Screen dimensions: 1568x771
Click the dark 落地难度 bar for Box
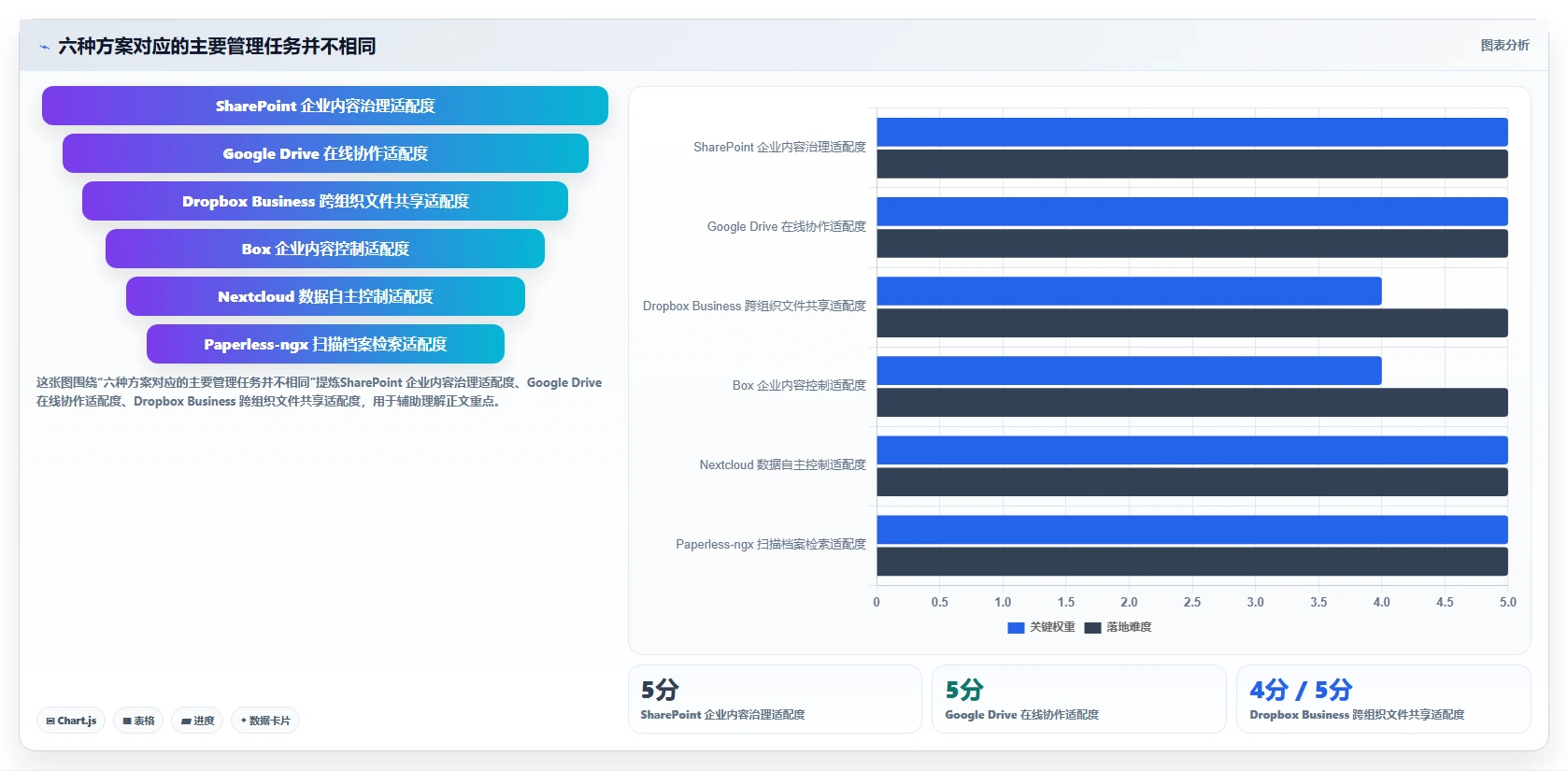click(x=1192, y=402)
